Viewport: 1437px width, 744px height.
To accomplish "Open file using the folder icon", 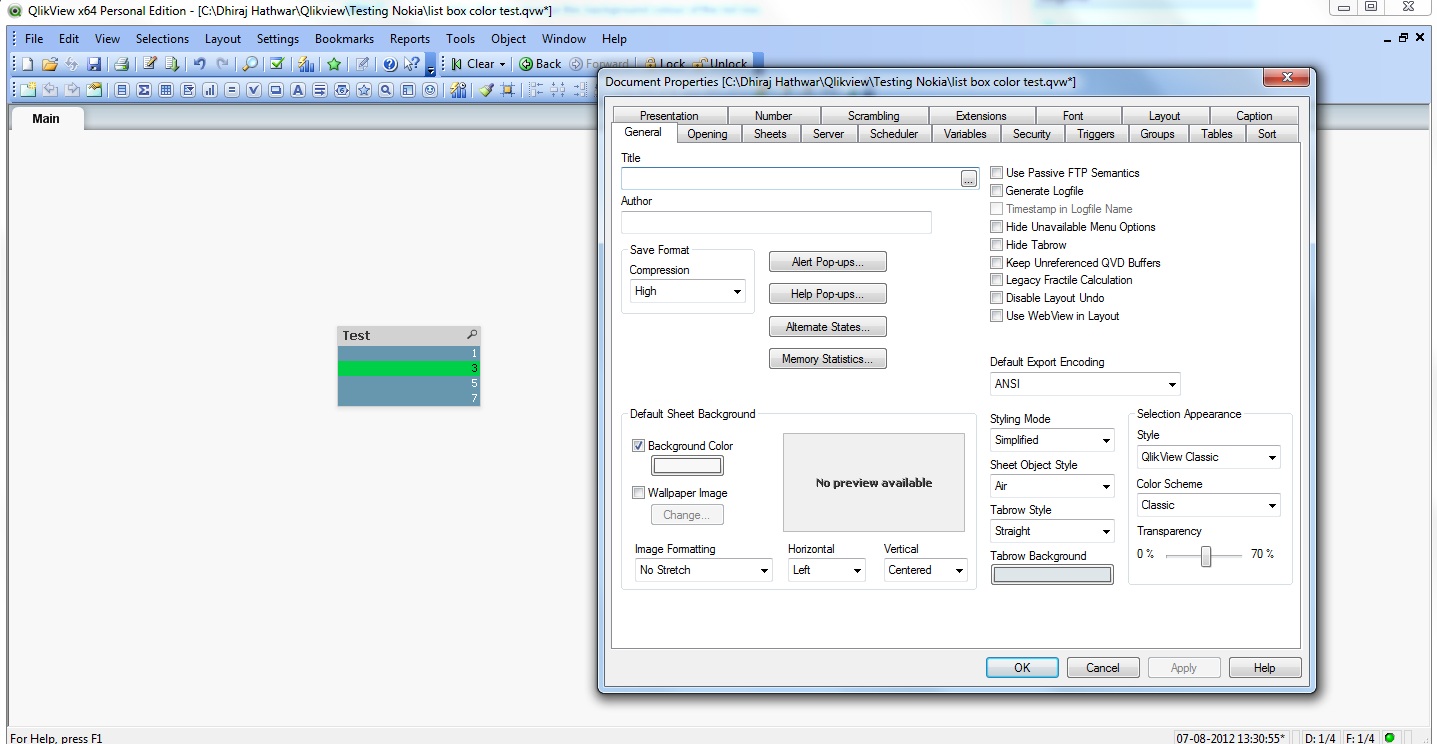I will click(x=49, y=64).
